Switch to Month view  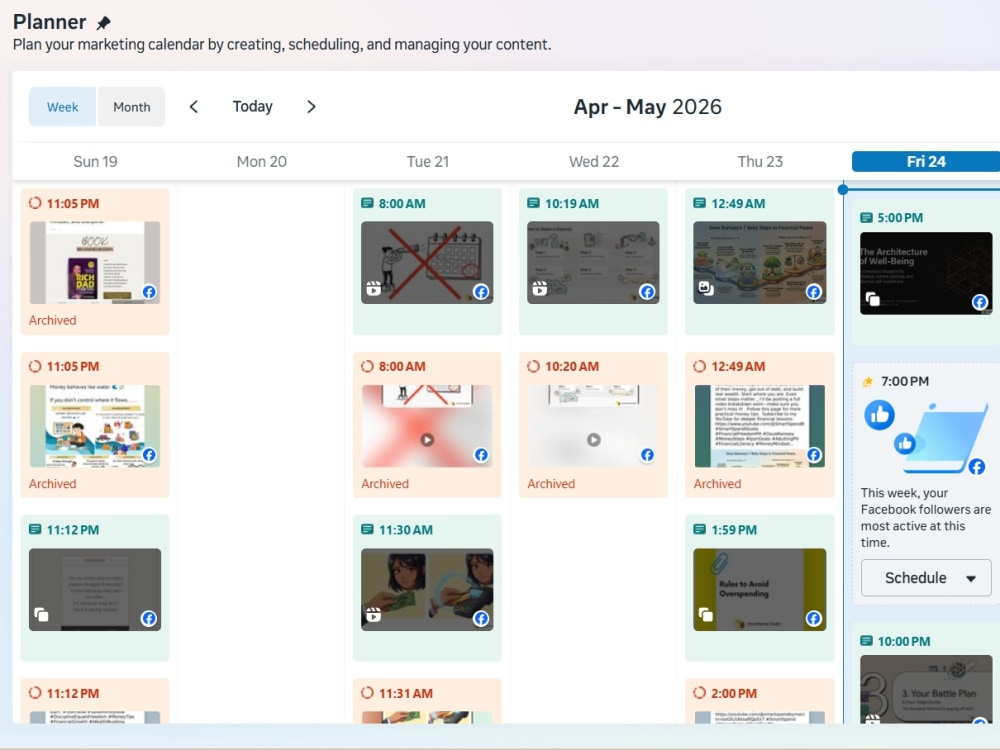(131, 107)
